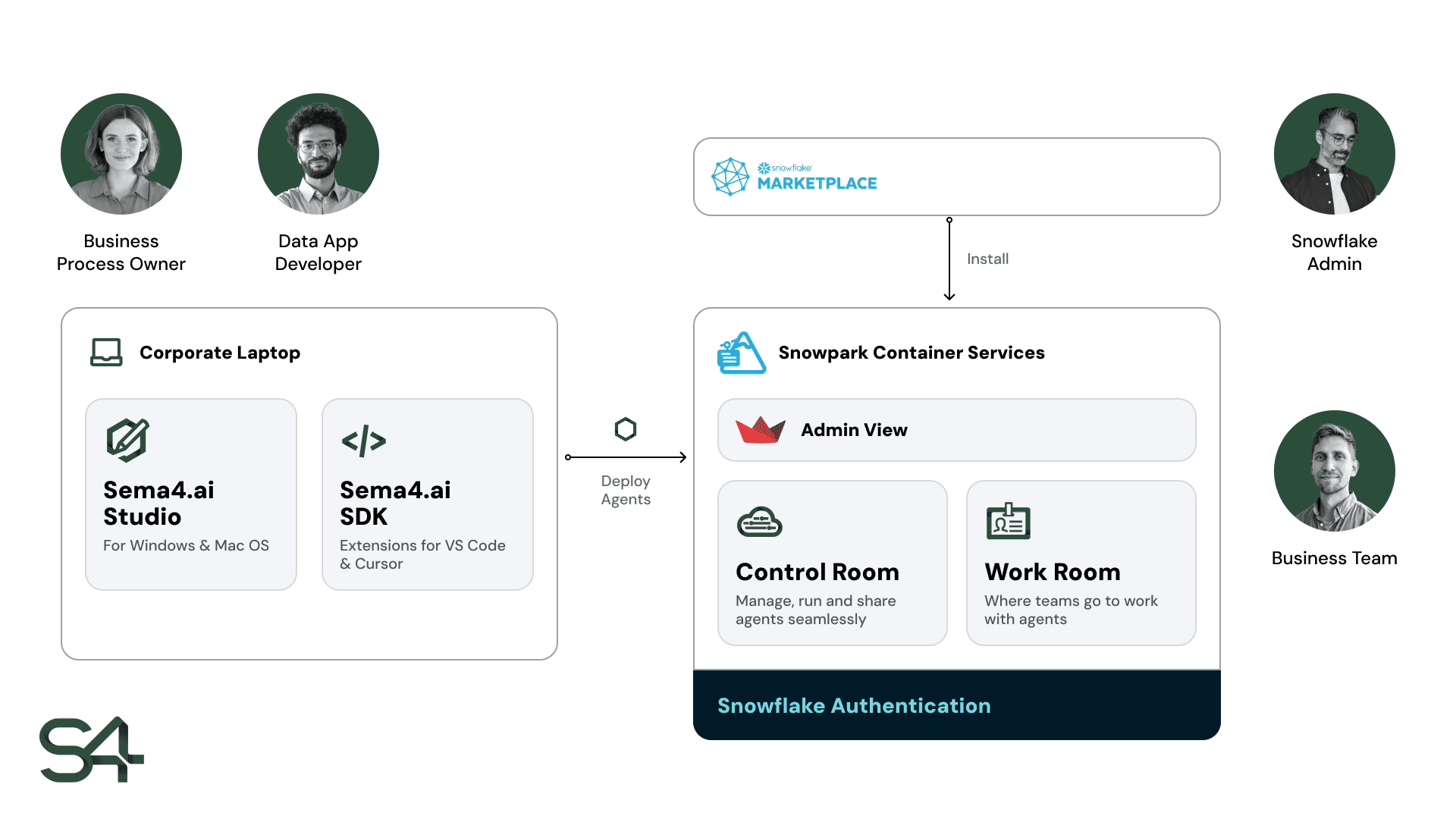Select the Business Team portrait

[x=1335, y=471]
